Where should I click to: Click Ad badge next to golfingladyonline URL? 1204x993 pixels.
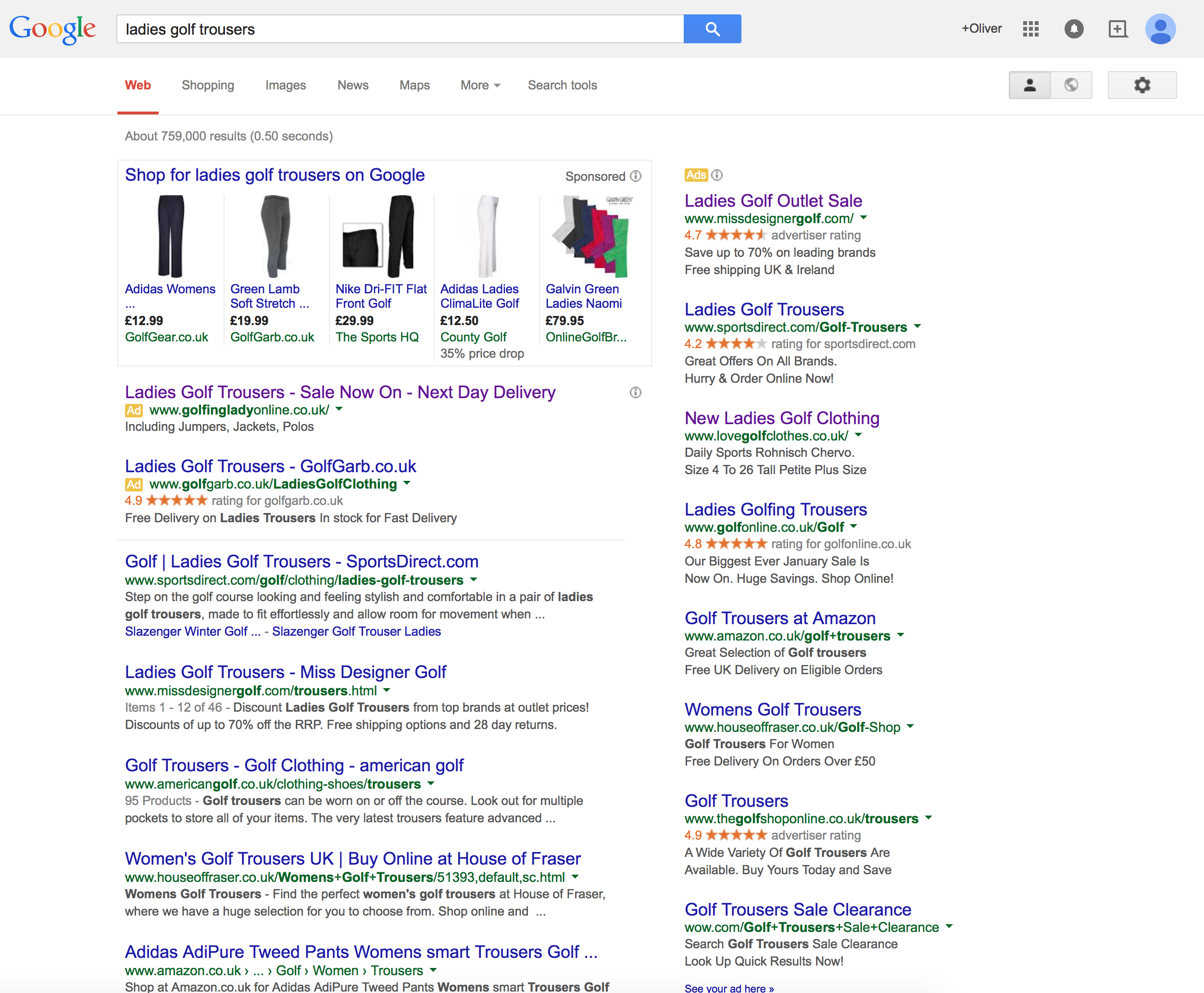point(134,411)
